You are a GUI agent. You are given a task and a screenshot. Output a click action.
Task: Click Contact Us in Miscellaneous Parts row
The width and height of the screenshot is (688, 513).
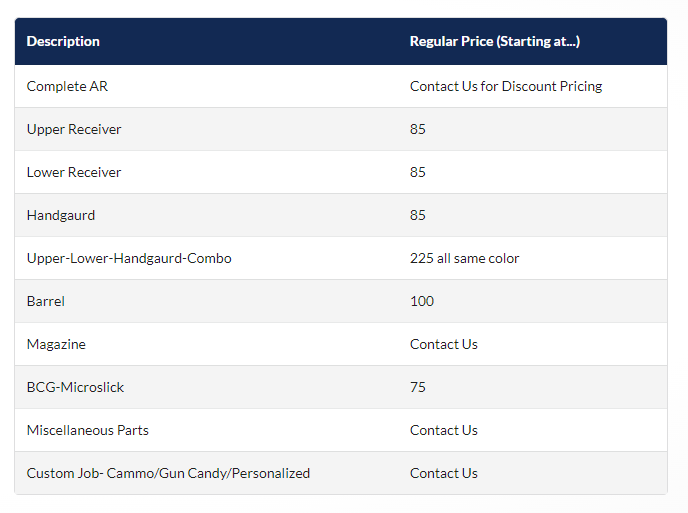click(x=444, y=430)
